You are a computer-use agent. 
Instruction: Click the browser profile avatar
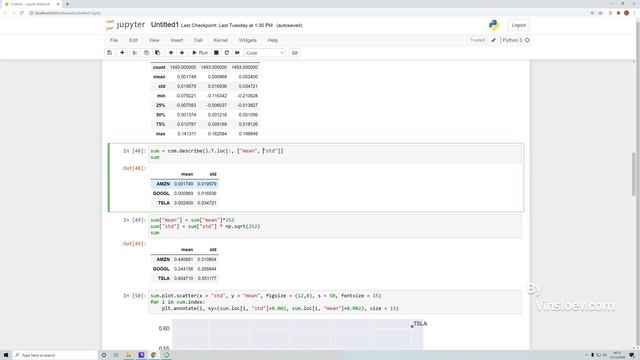pos(627,13)
